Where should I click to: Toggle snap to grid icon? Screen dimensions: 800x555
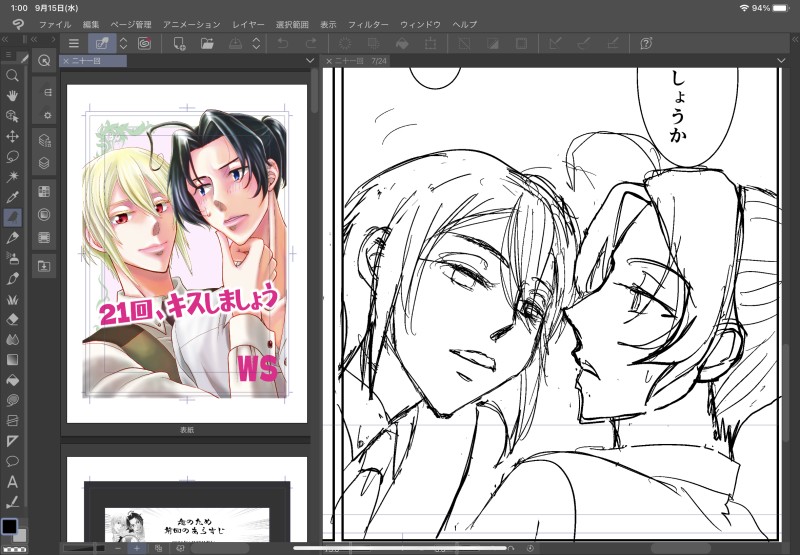pos(612,44)
